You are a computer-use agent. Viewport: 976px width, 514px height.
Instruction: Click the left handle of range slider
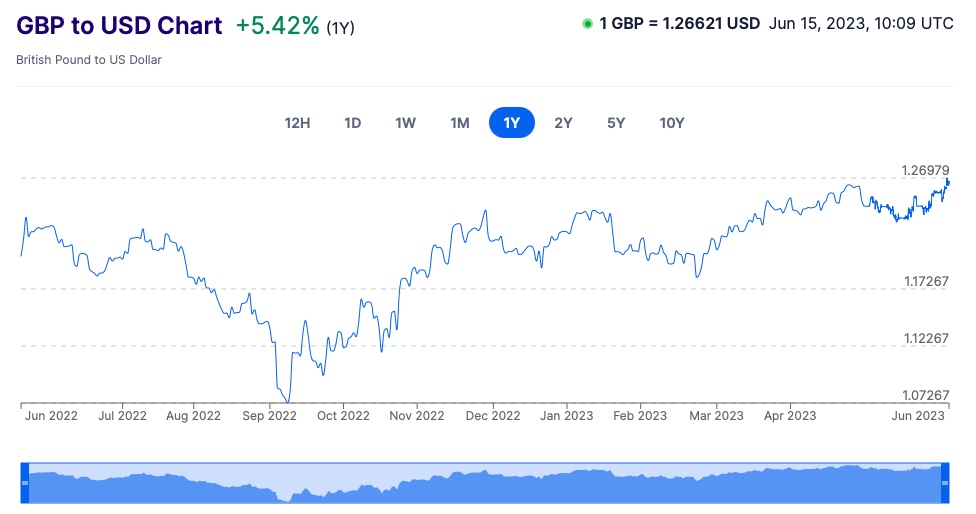[x=26, y=483]
